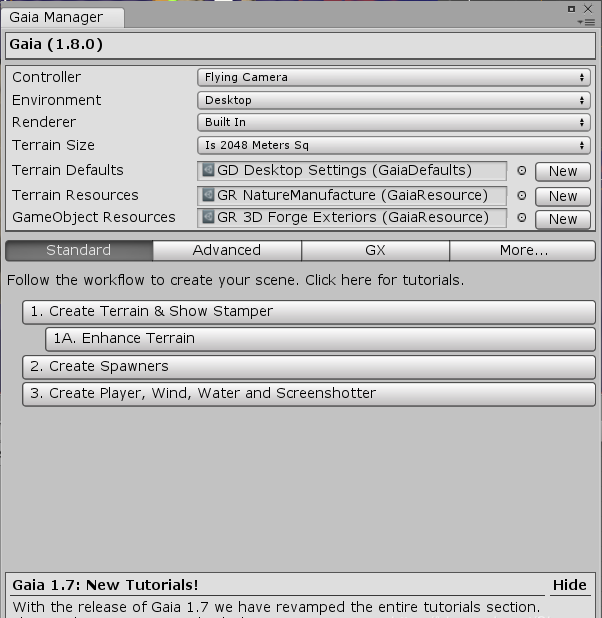Switch to the Advanced tab
The height and width of the screenshot is (618, 602).
click(227, 250)
